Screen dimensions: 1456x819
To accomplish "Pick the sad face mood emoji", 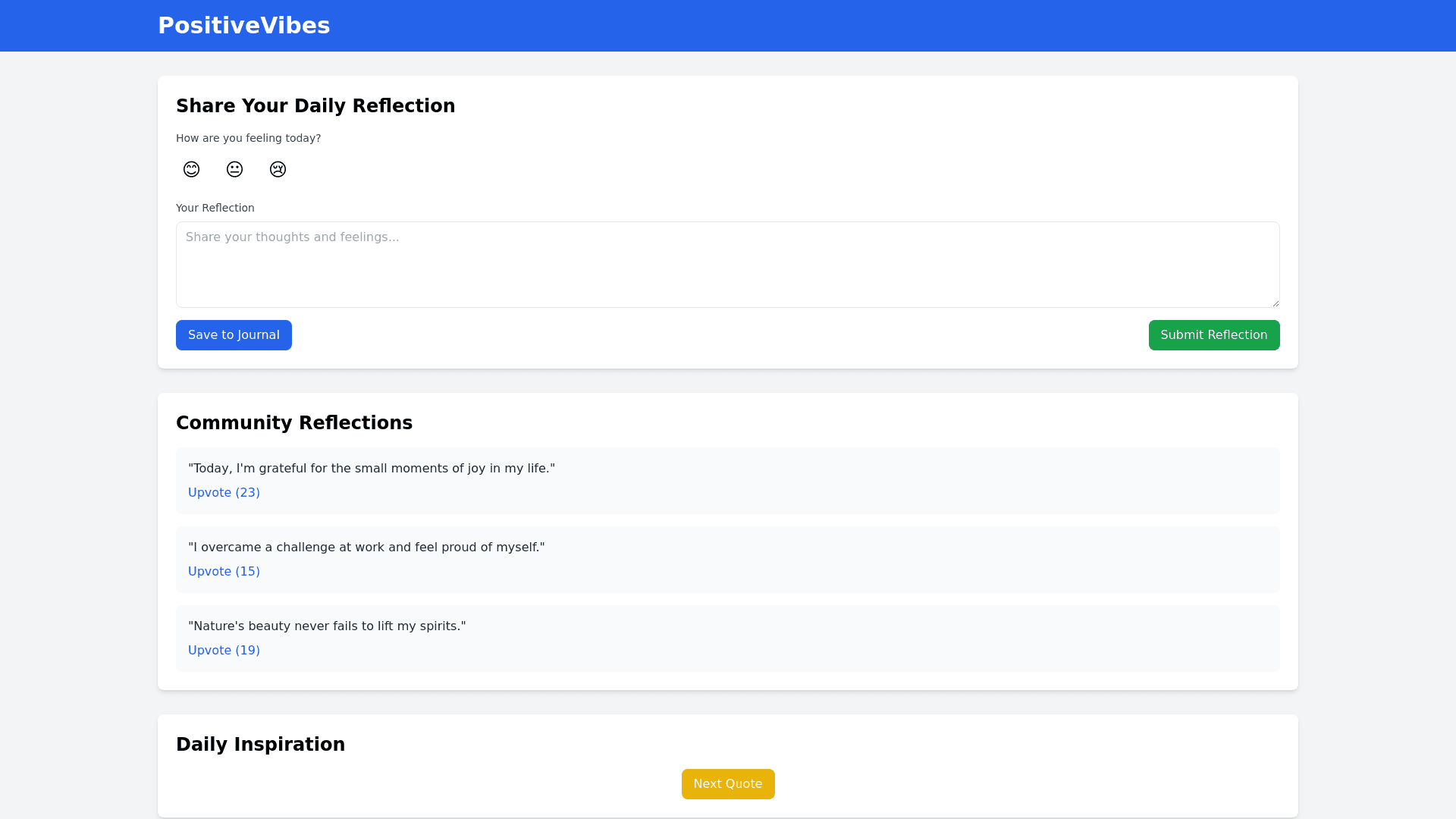I will point(278,169).
